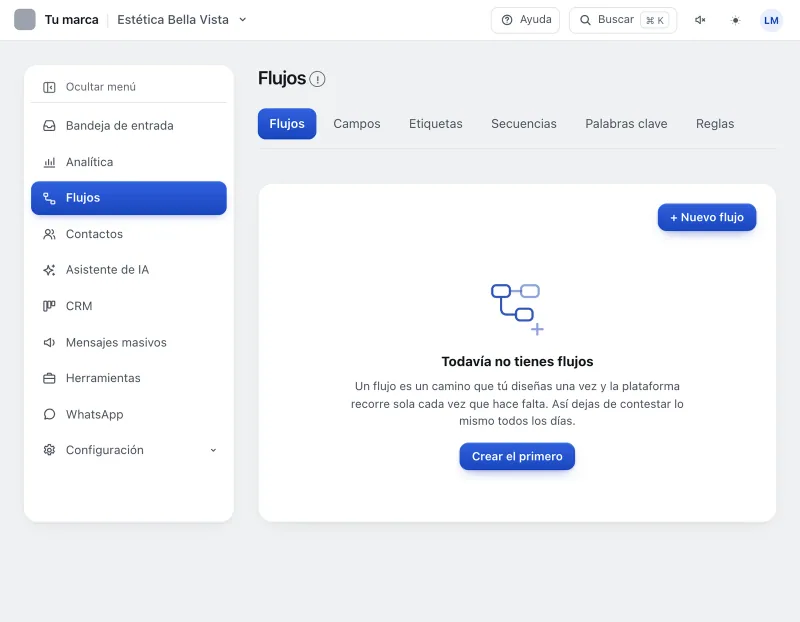Click the info icon beside Flujos heading
This screenshot has width=800, height=622.
tap(317, 79)
